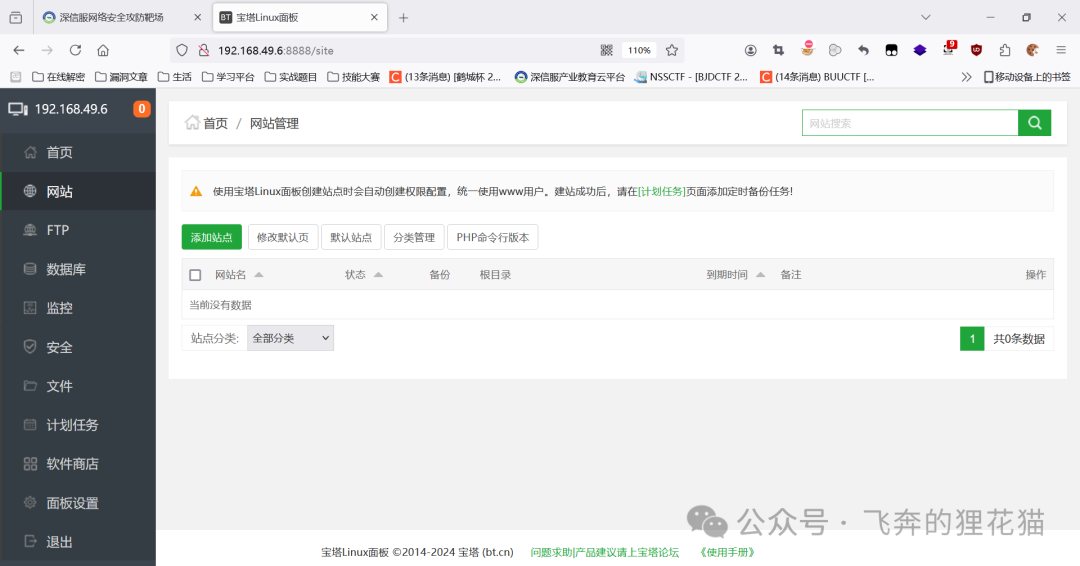Click the account profile toolbar icon
The height and width of the screenshot is (566, 1080).
point(751,50)
